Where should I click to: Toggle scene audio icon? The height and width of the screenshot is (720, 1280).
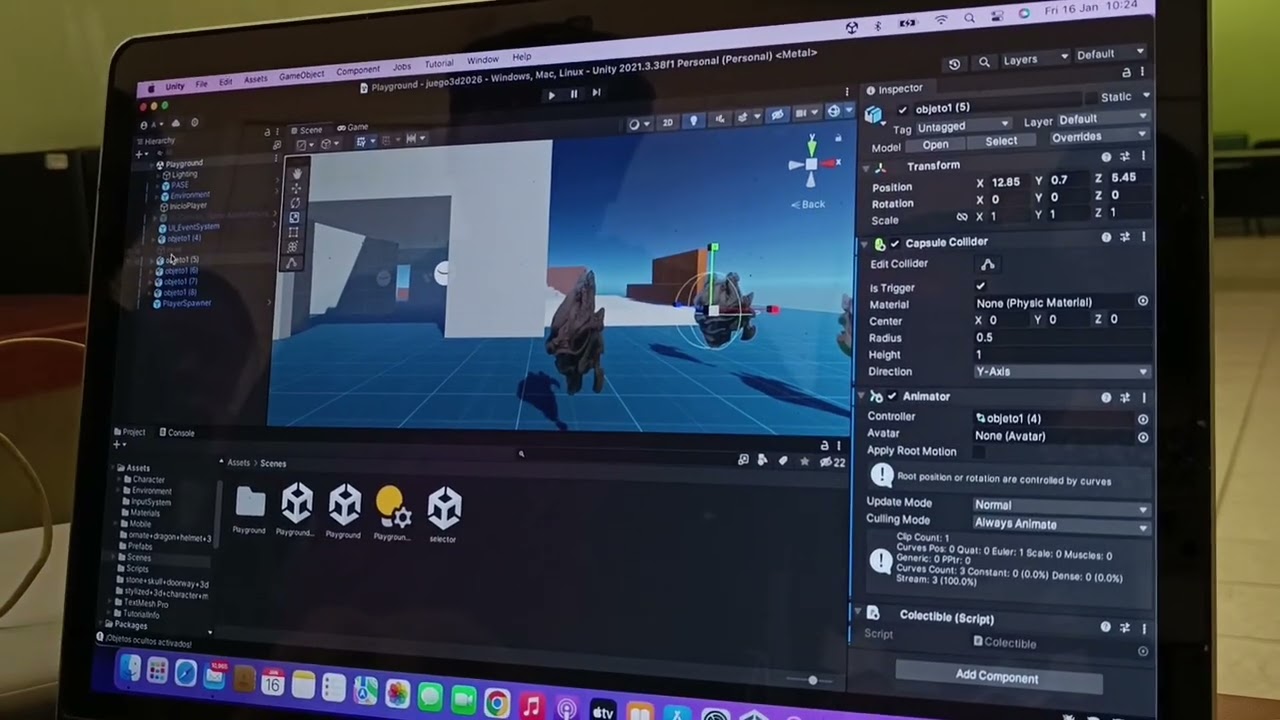720,119
